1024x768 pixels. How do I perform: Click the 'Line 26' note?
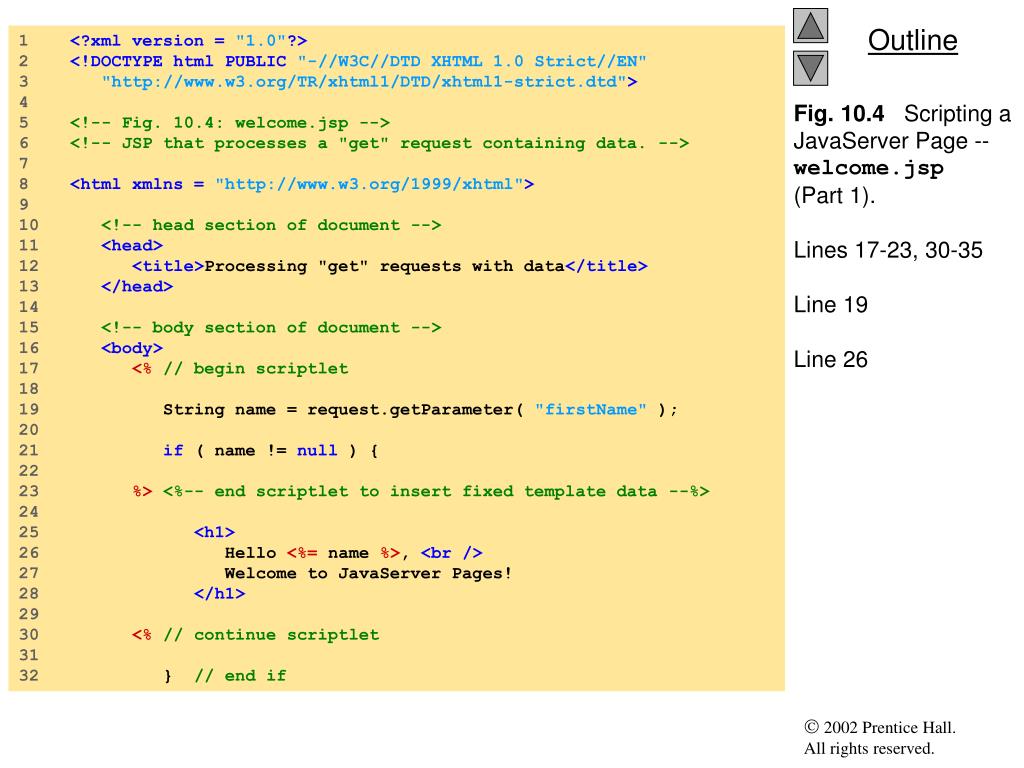click(x=830, y=360)
